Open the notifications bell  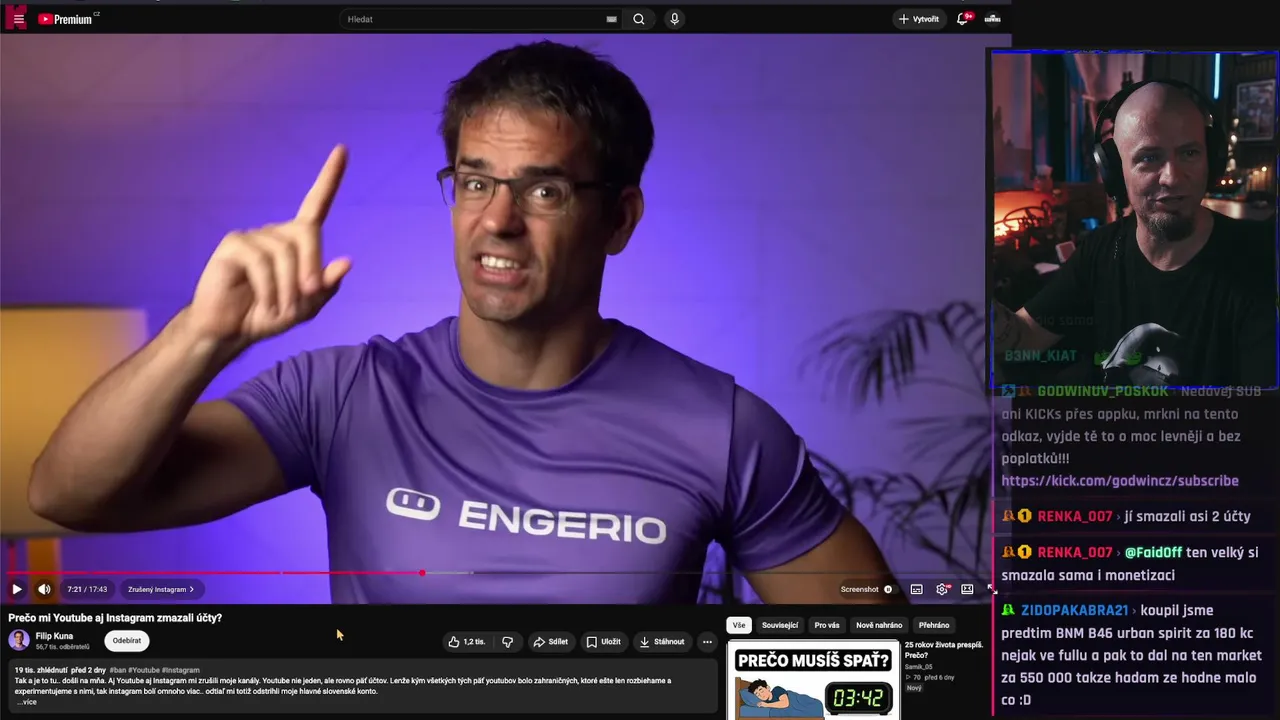pos(963,19)
